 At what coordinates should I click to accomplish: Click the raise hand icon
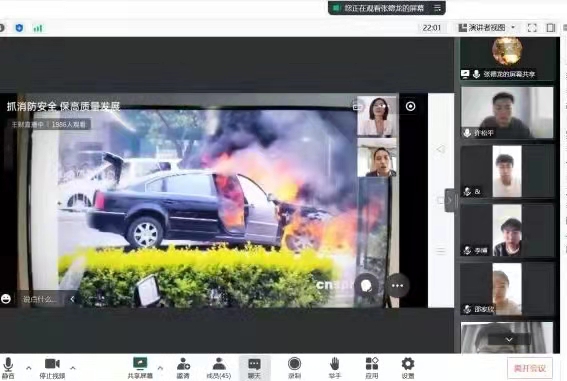click(334, 367)
